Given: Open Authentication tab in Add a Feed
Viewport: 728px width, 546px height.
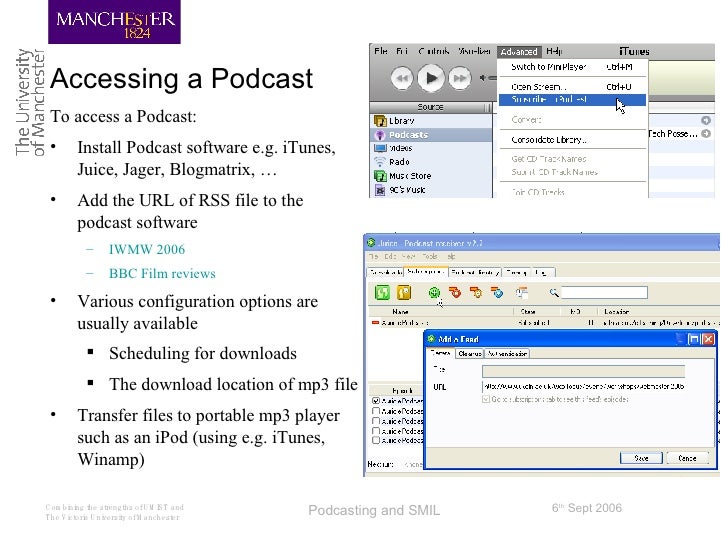Looking at the screenshot, I should 507,354.
